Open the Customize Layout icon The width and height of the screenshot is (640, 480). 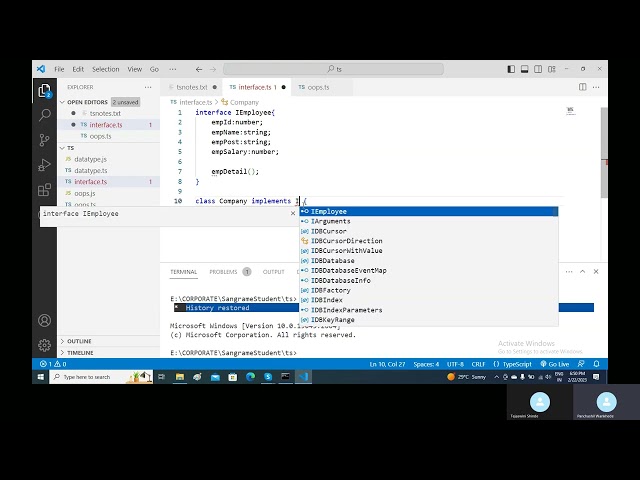tap(552, 69)
